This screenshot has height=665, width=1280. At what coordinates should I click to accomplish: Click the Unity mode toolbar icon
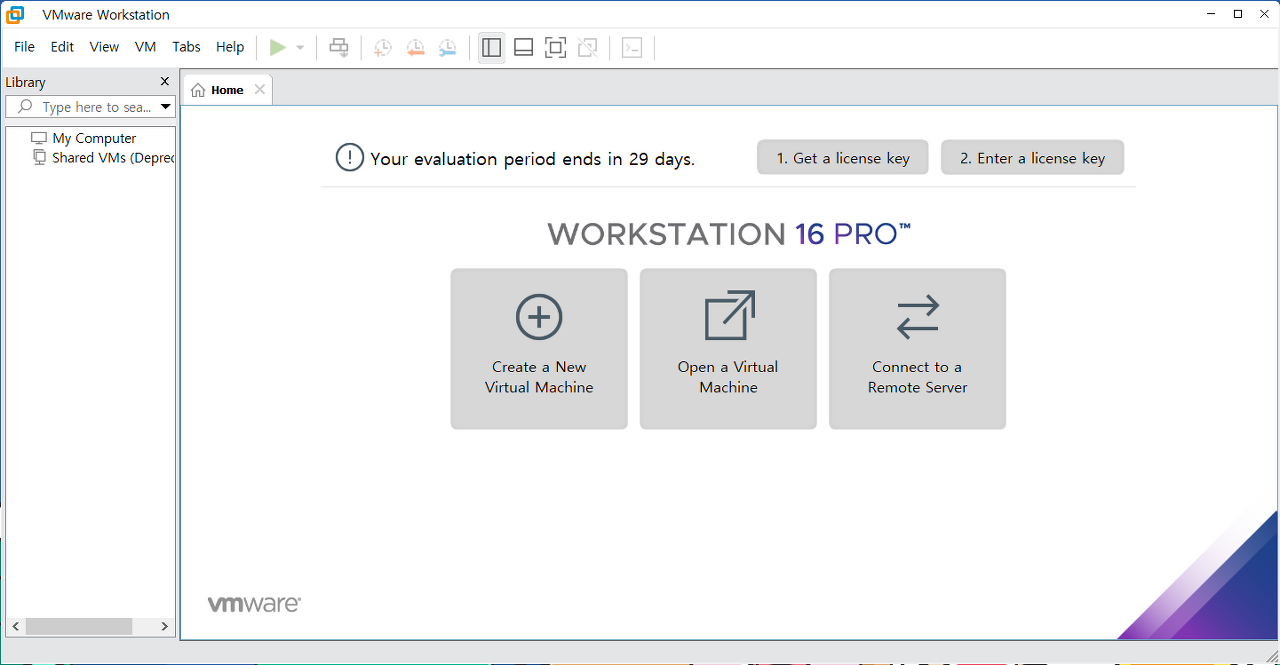tap(588, 47)
